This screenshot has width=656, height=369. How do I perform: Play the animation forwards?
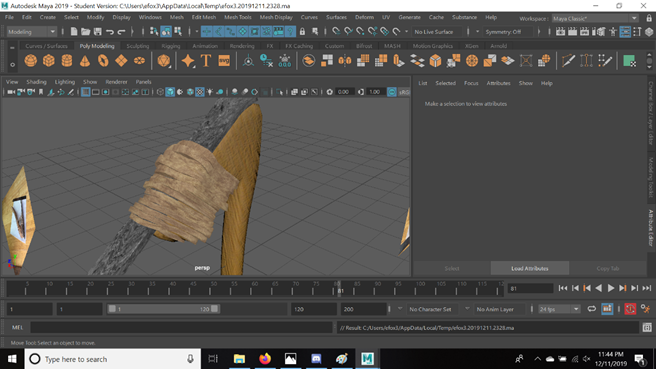pos(610,288)
